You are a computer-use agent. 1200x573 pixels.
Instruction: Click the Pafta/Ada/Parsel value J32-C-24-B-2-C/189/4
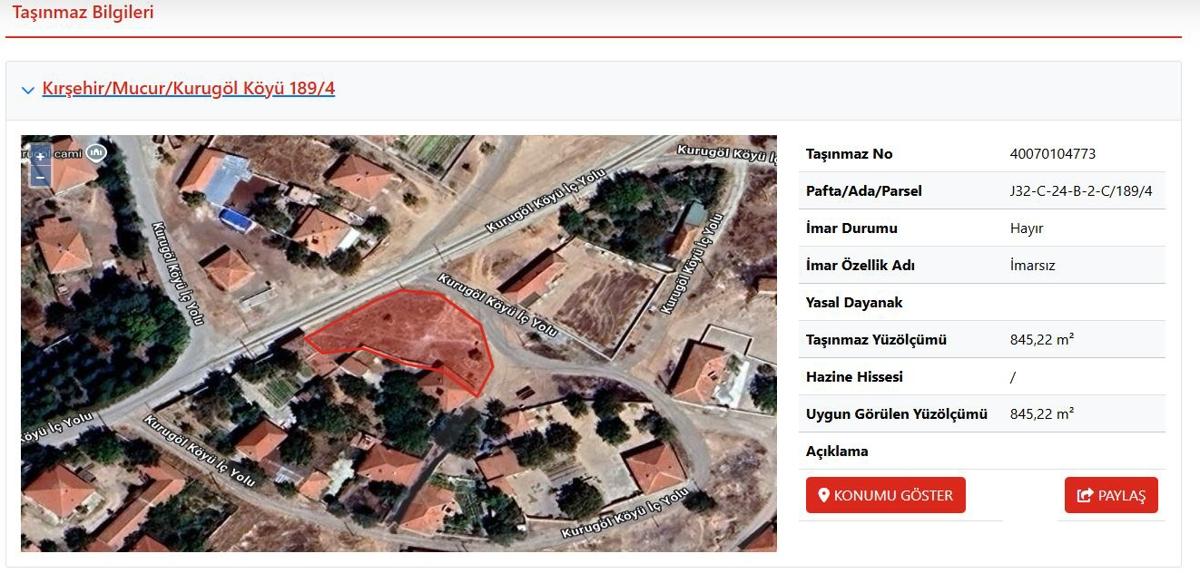(1081, 191)
